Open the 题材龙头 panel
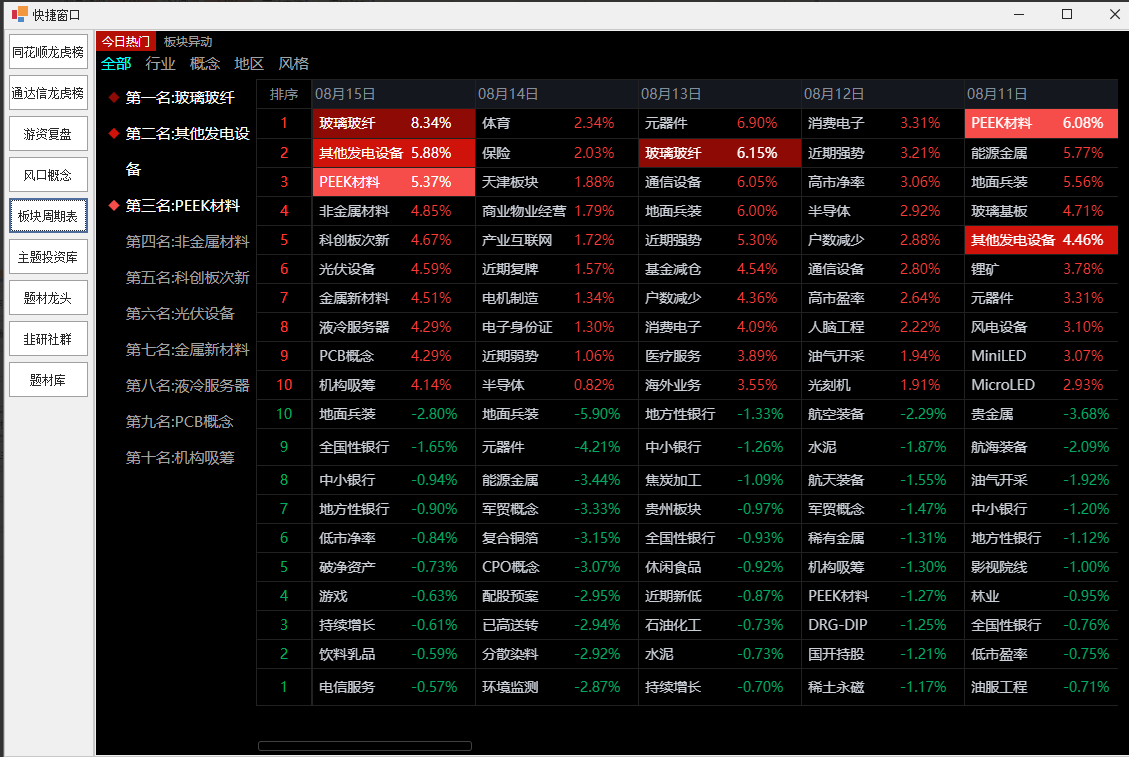 [x=47, y=297]
